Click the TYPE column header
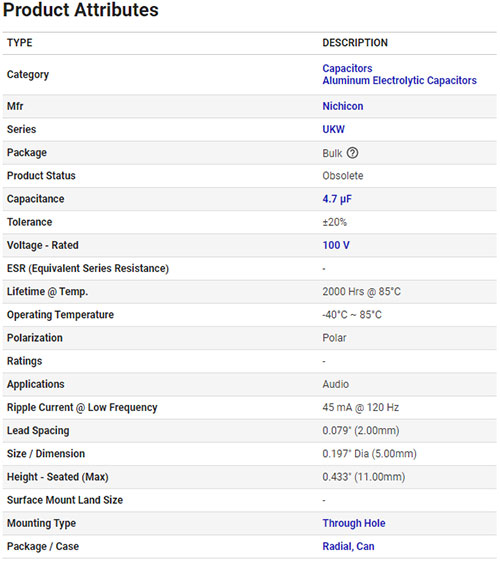This screenshot has width=500, height=562. 19,43
